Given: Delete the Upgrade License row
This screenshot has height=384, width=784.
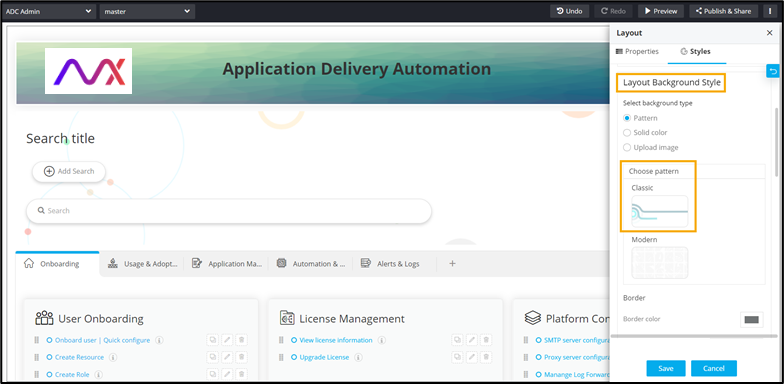Looking at the screenshot, I should (486, 358).
